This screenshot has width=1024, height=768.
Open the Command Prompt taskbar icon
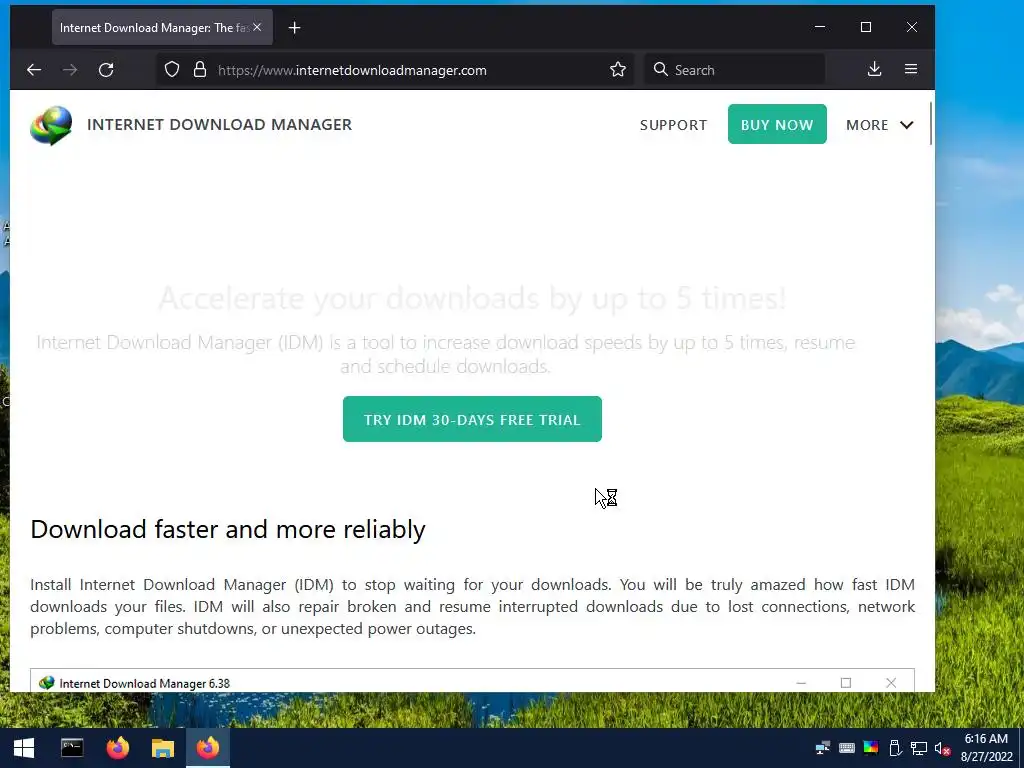72,748
